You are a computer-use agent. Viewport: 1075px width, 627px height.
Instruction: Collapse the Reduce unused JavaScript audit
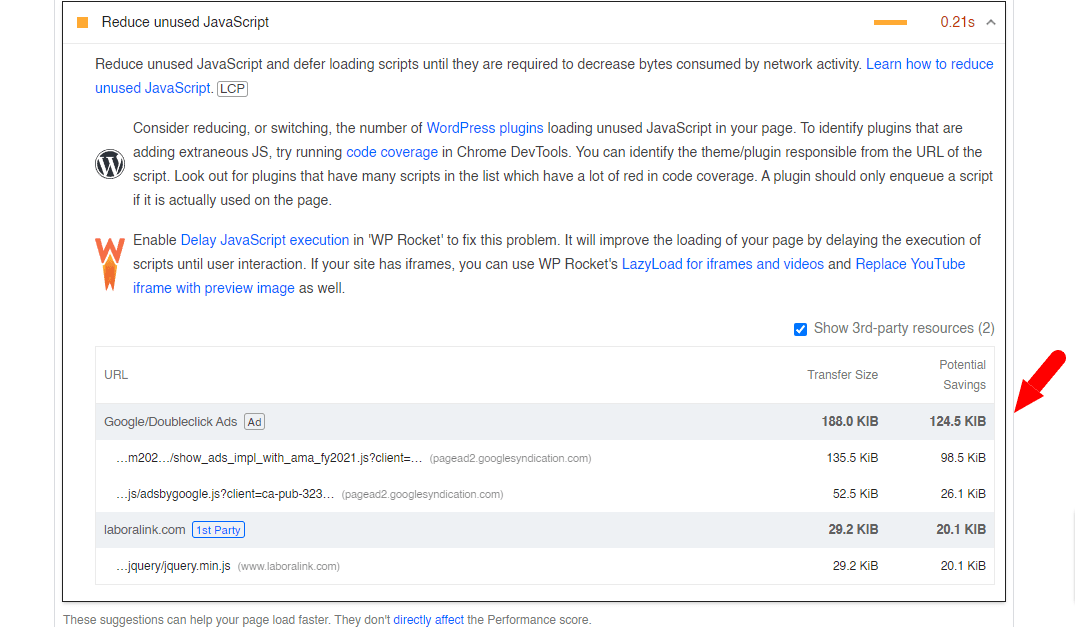point(991,23)
